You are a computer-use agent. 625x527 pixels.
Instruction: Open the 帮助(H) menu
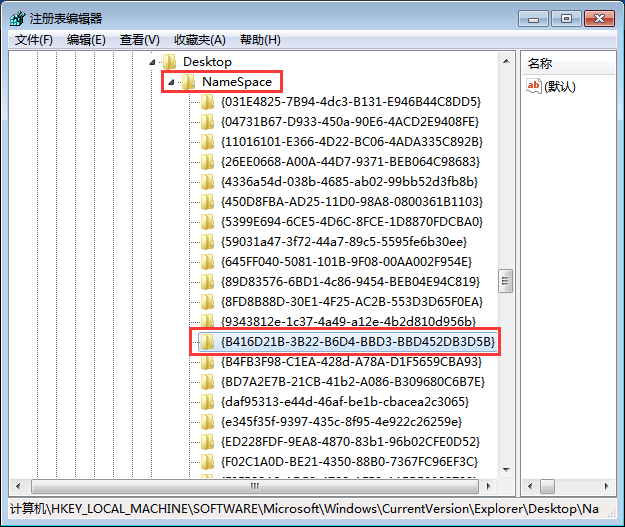coord(260,40)
